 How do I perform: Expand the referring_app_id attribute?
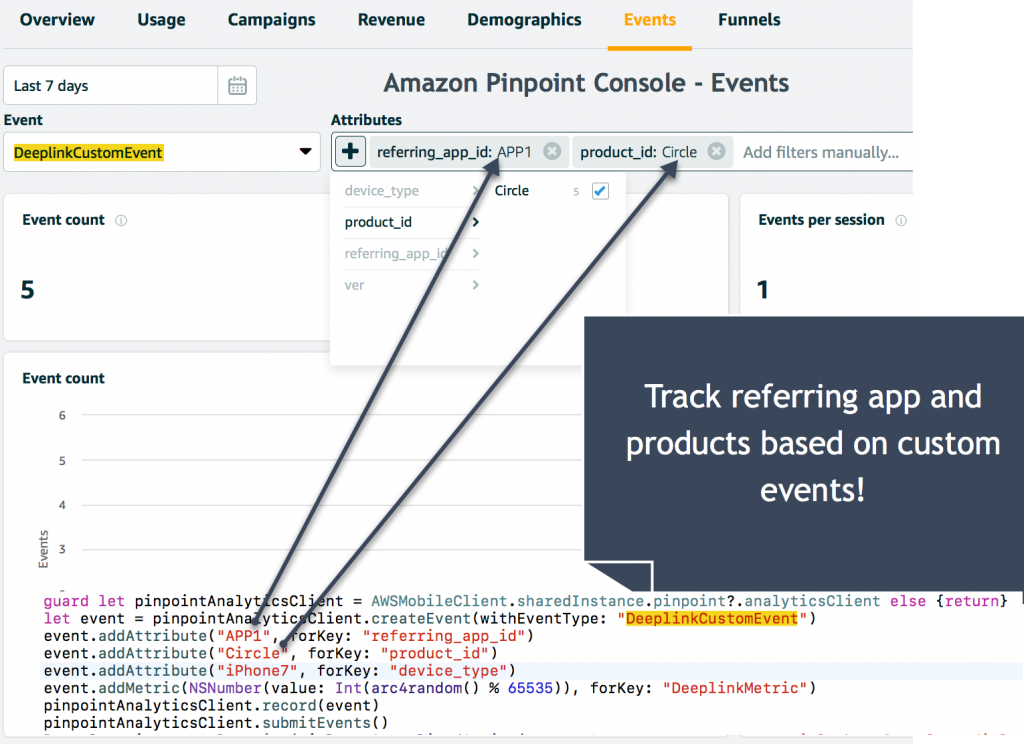tap(411, 253)
